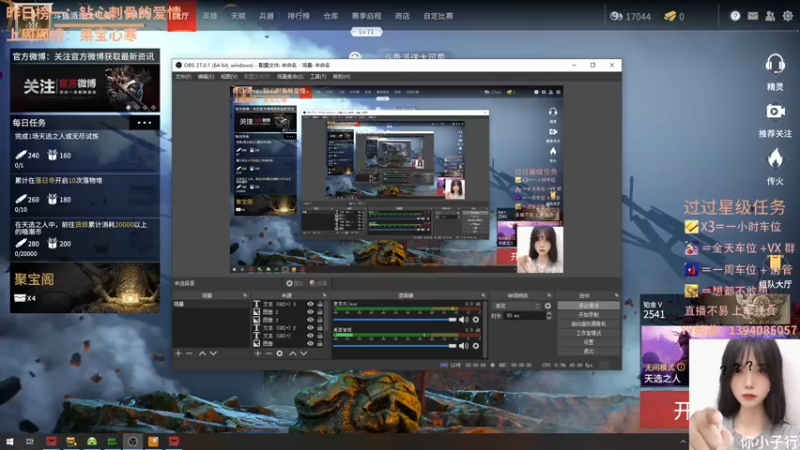Click the 传火 flame icon

coord(775,159)
